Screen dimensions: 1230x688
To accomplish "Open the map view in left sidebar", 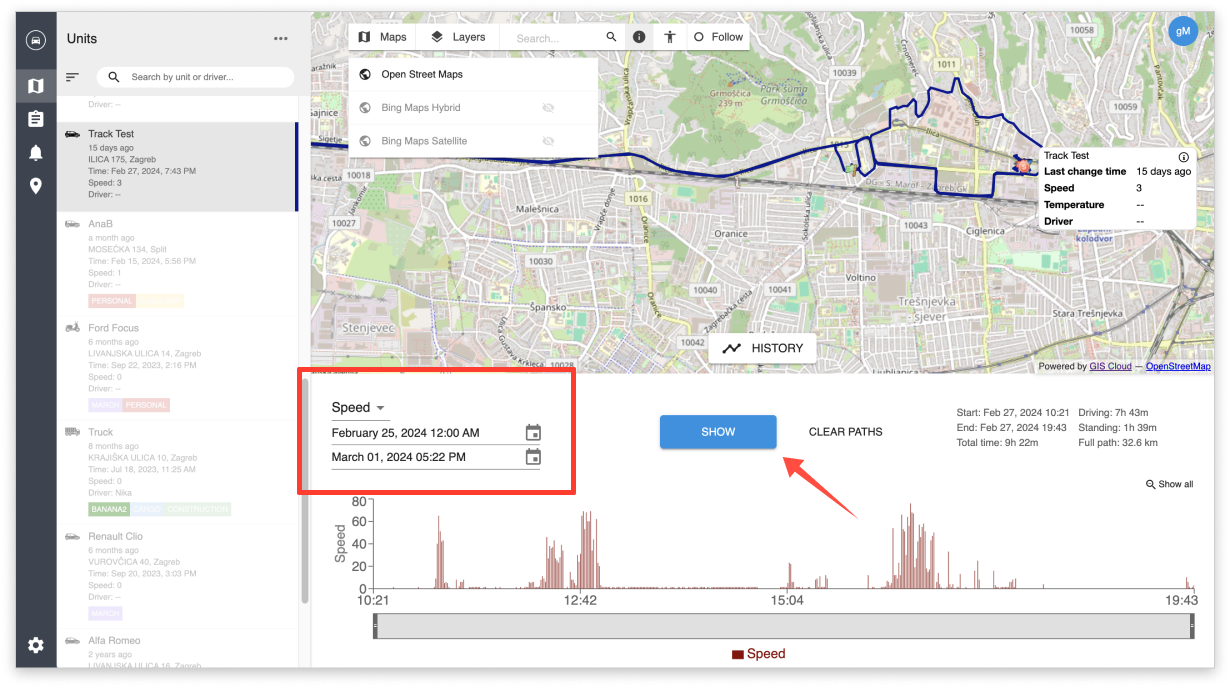I will (x=36, y=86).
